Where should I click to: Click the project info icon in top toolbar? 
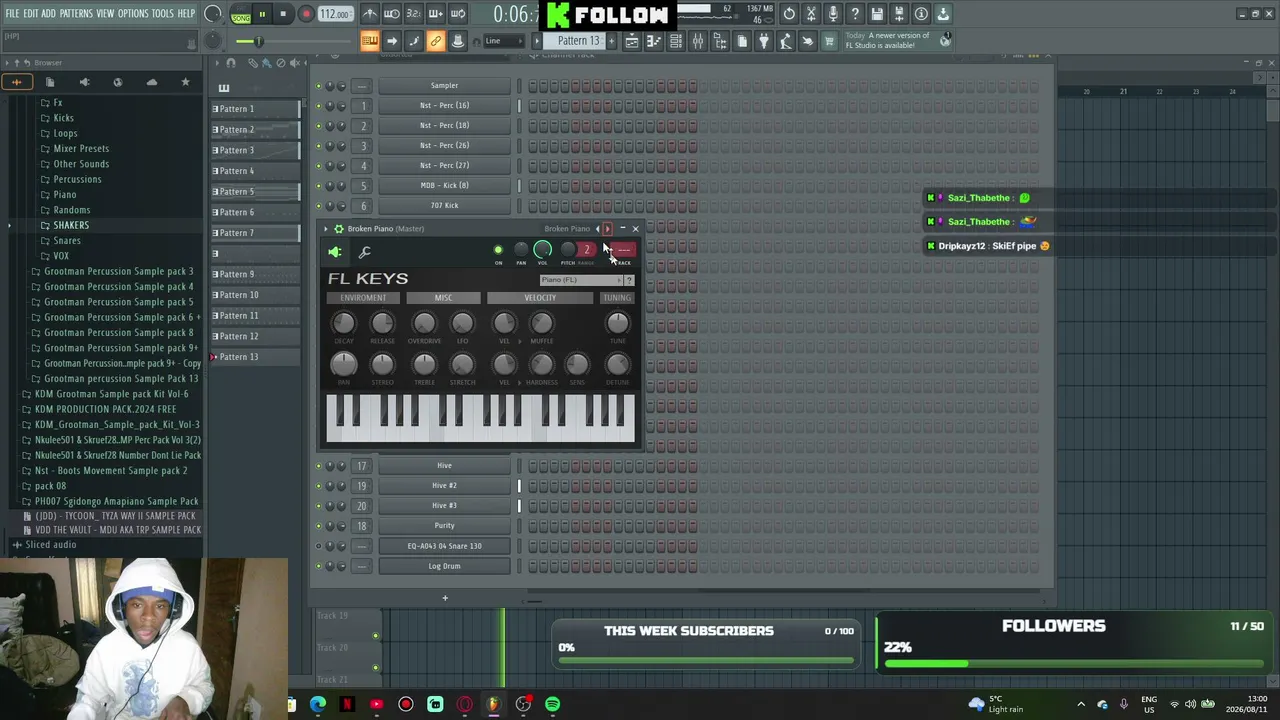point(921,14)
